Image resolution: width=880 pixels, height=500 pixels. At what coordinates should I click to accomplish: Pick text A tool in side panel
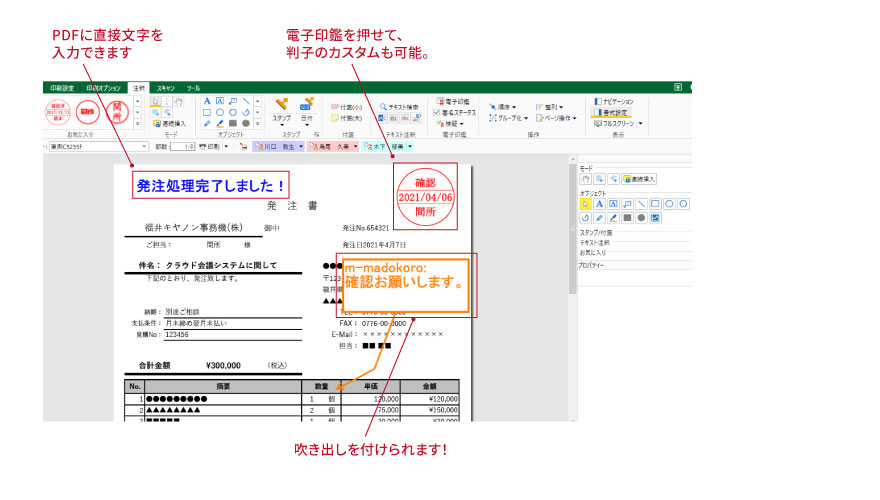point(599,204)
